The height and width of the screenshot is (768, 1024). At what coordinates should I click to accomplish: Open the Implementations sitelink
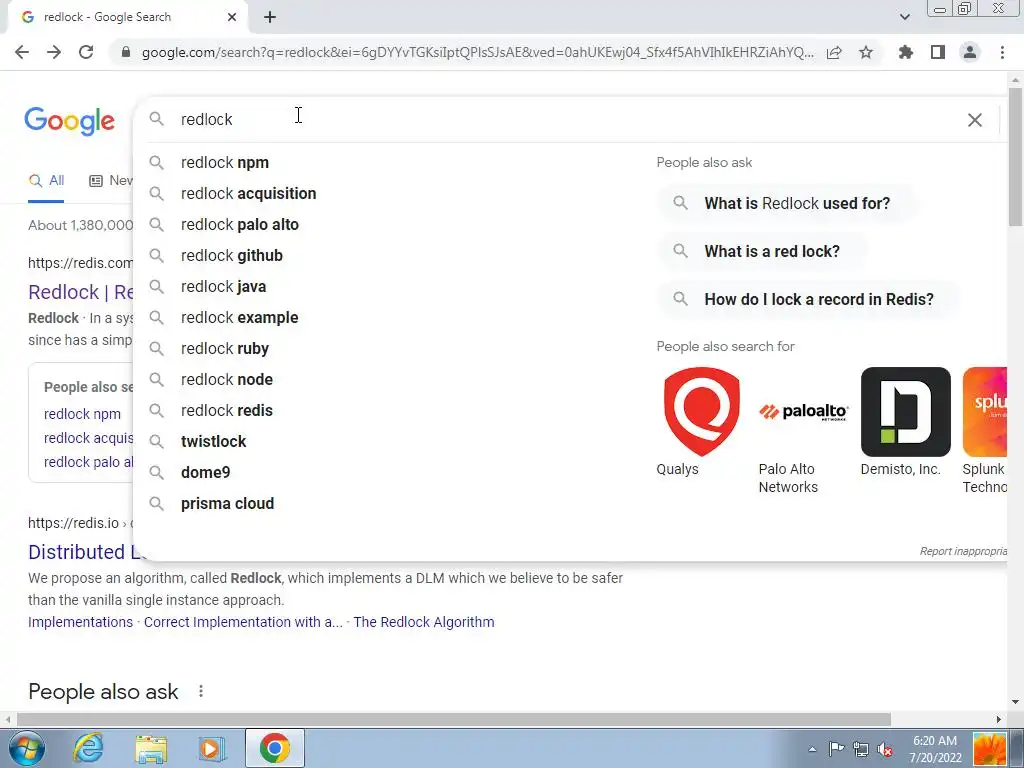tap(80, 622)
